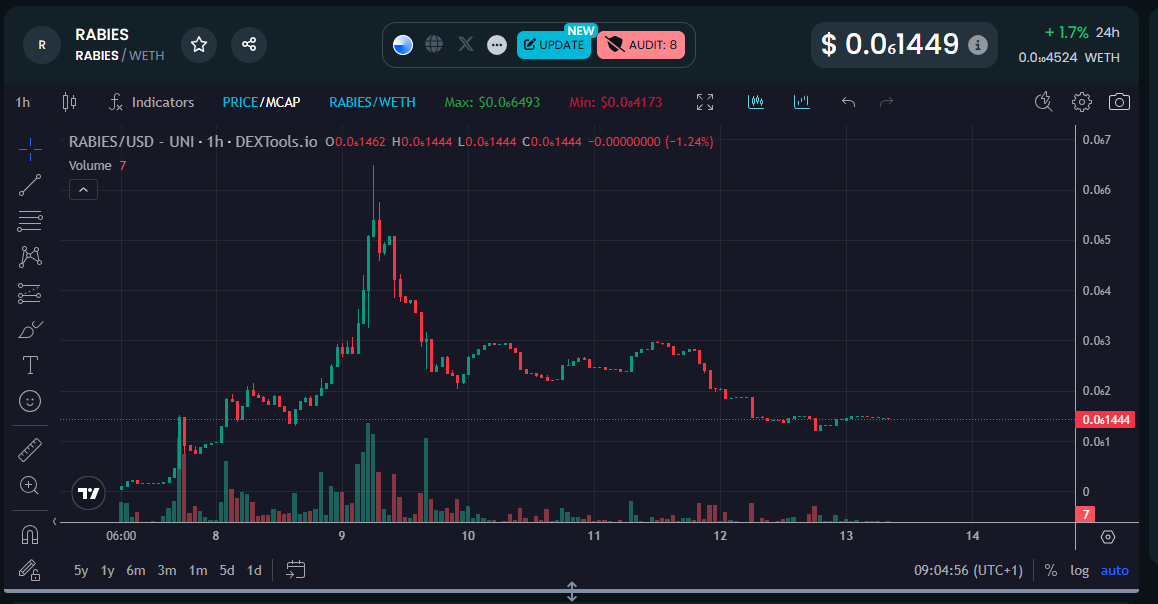Change the 1h time interval
This screenshot has height=604, width=1158.
tap(23, 102)
